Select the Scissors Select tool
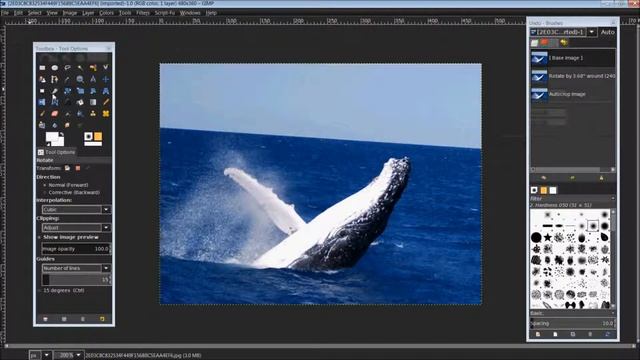 click(106, 68)
